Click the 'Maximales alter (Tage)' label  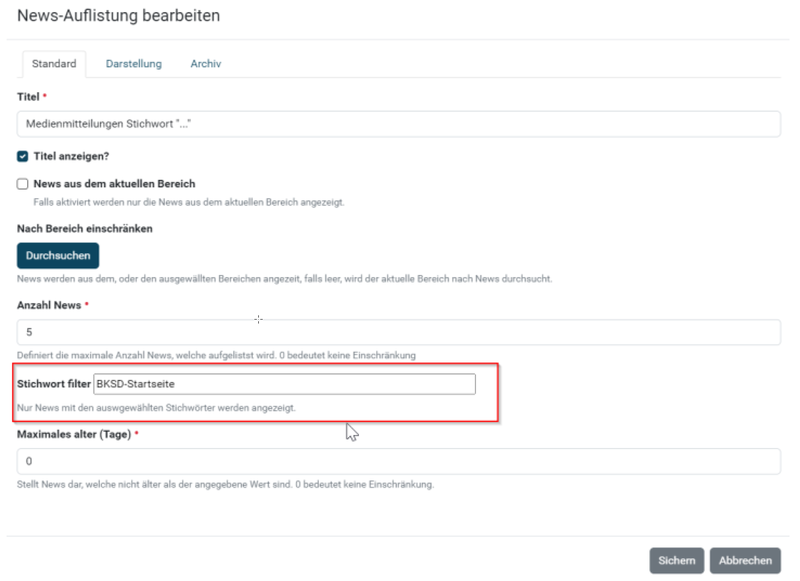(x=74, y=434)
